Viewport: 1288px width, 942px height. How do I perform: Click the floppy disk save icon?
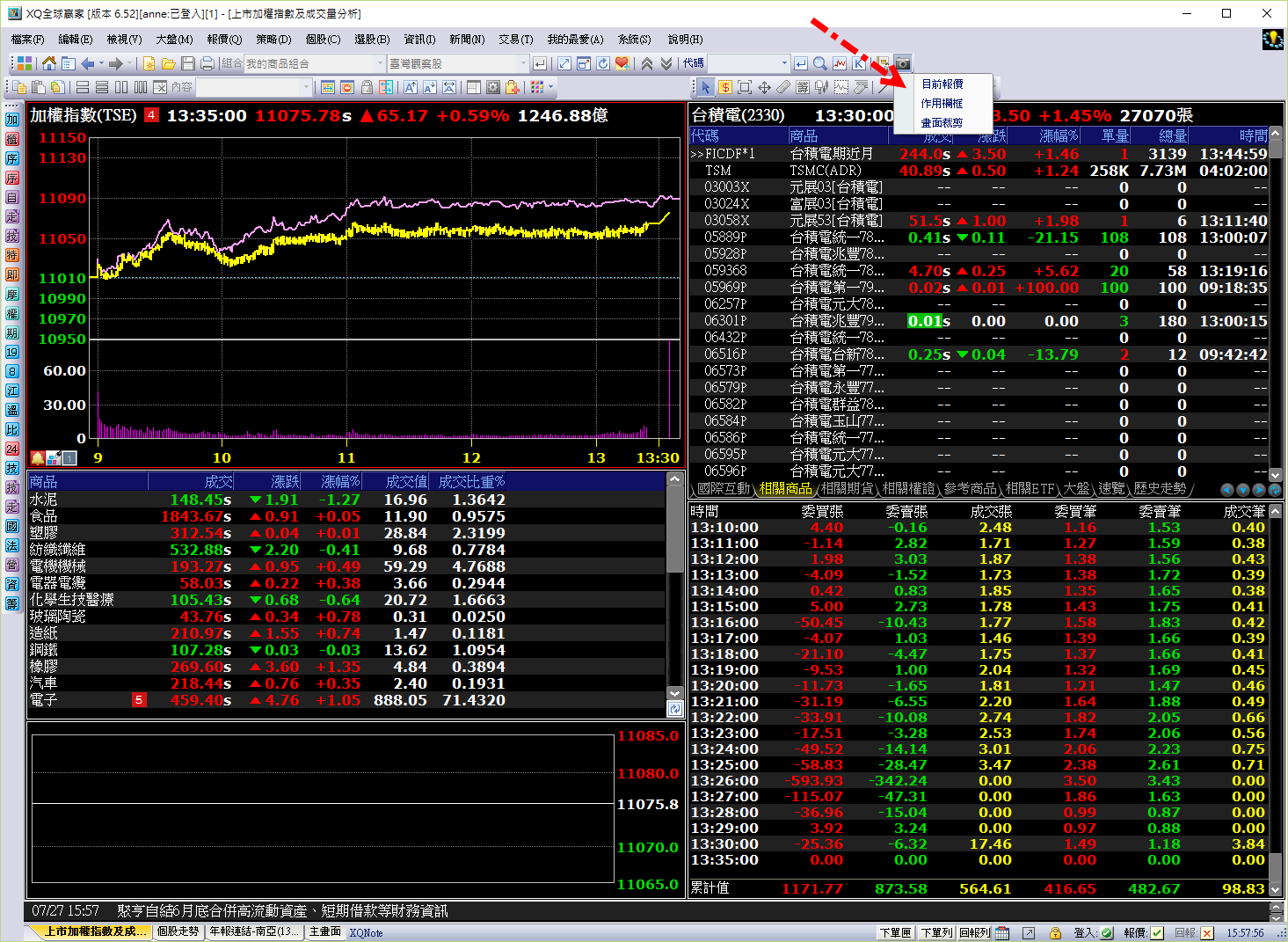(x=187, y=63)
